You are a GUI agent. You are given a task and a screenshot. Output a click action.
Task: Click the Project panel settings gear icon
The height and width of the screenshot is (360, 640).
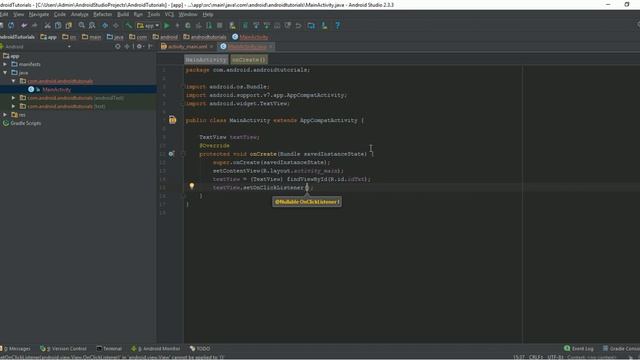(139, 47)
